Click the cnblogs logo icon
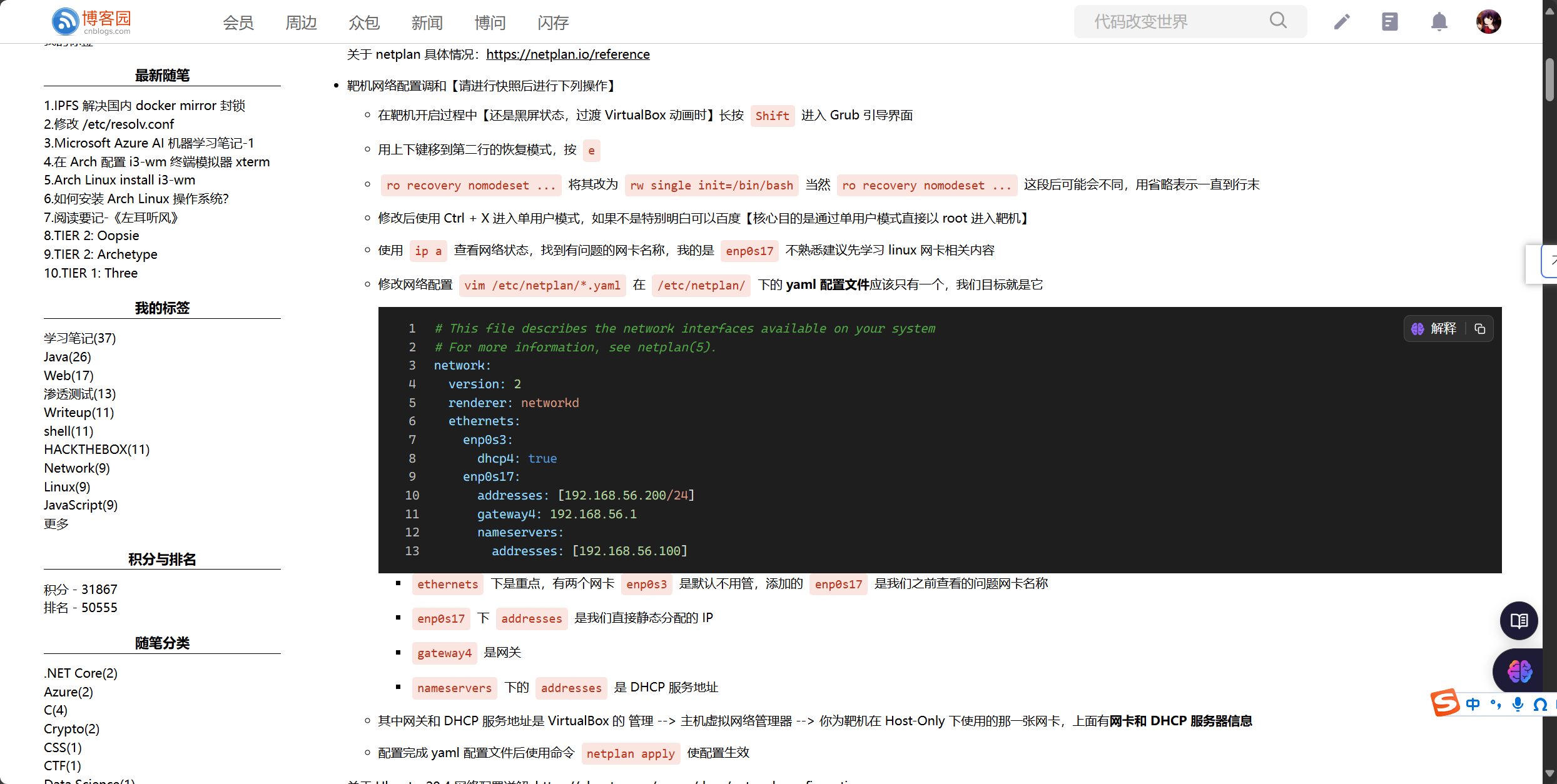The image size is (1557, 784). (x=65, y=21)
